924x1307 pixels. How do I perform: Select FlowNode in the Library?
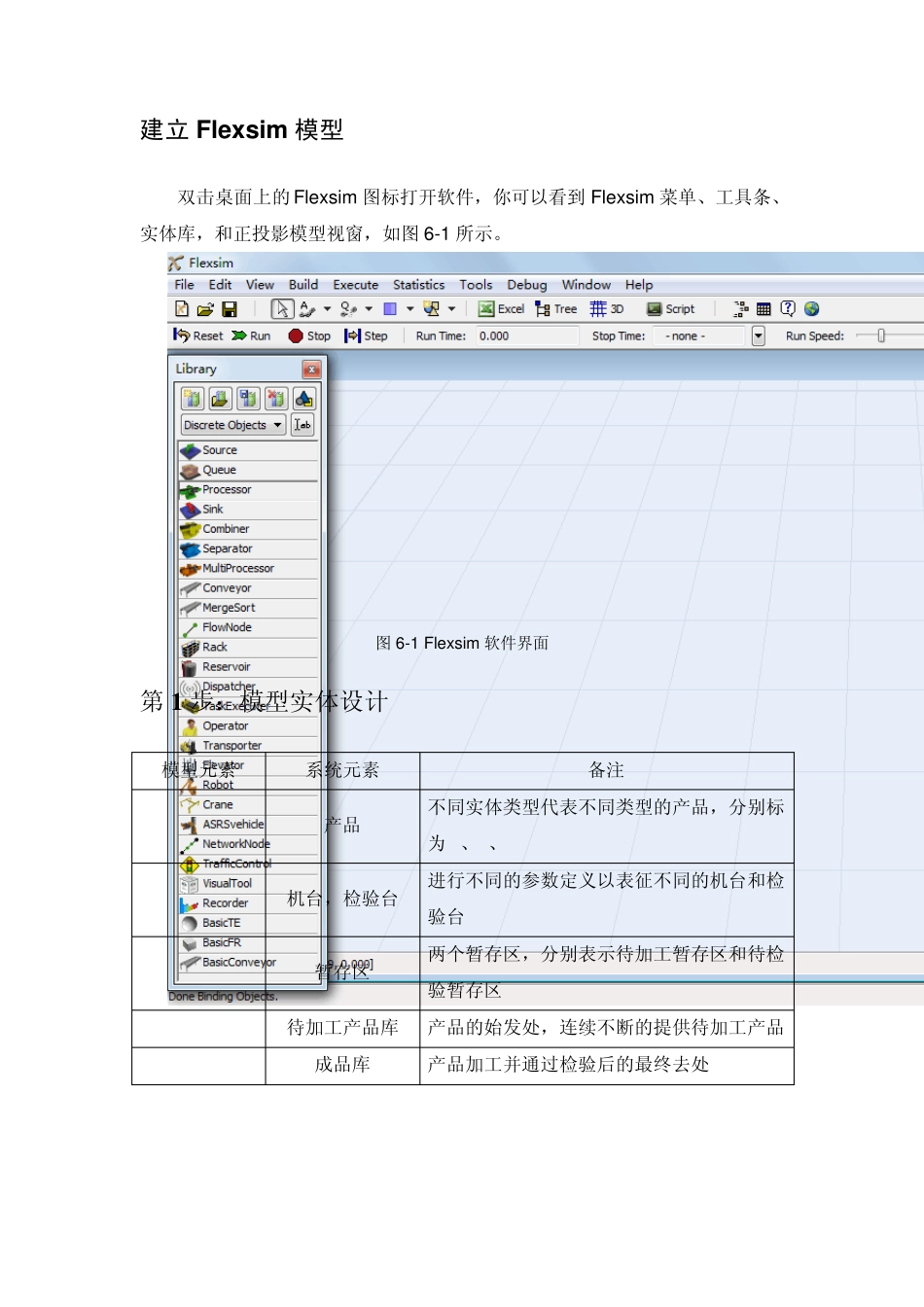pos(249,628)
